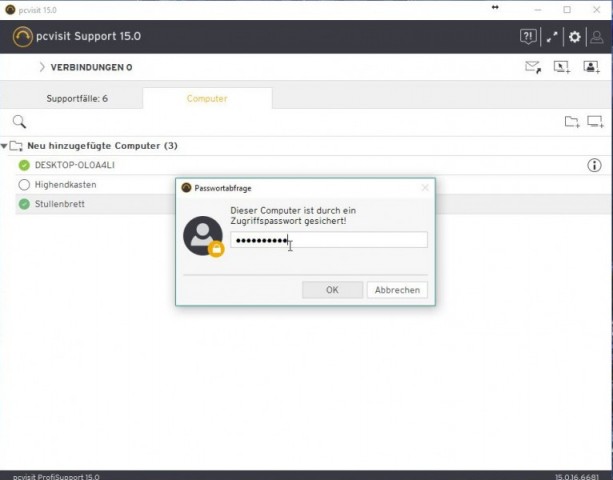613x480 pixels.
Task: Open the user account icon
Action: [597, 37]
